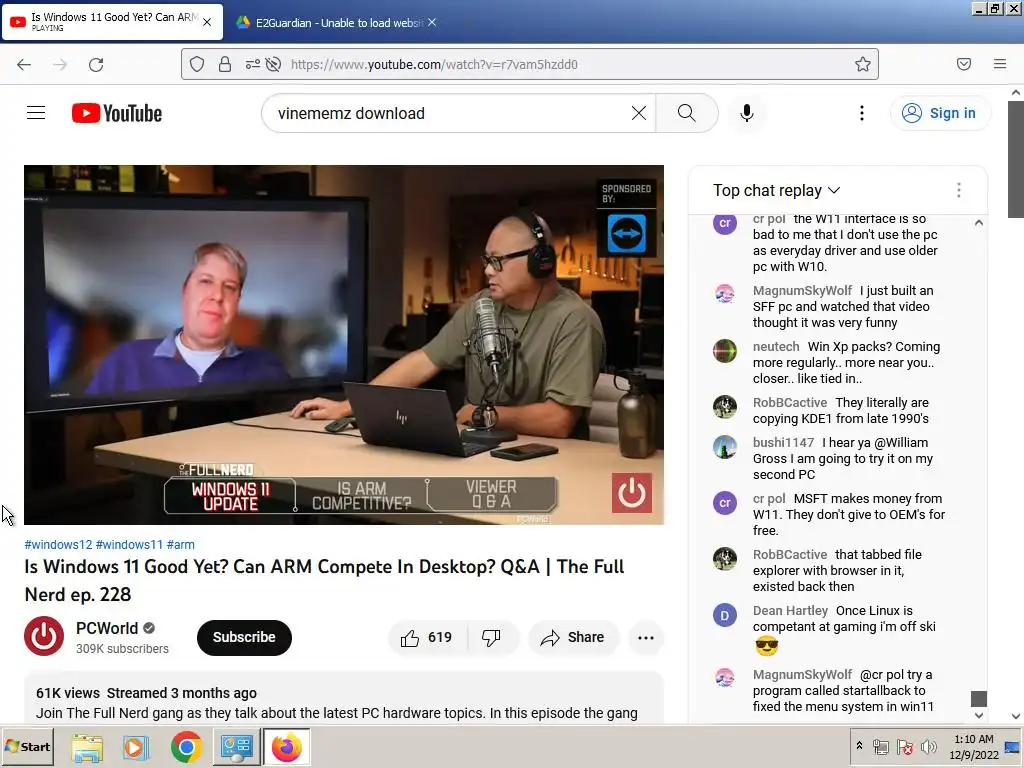Open Control Panel taskbar icon
The height and width of the screenshot is (768, 1024).
236,747
